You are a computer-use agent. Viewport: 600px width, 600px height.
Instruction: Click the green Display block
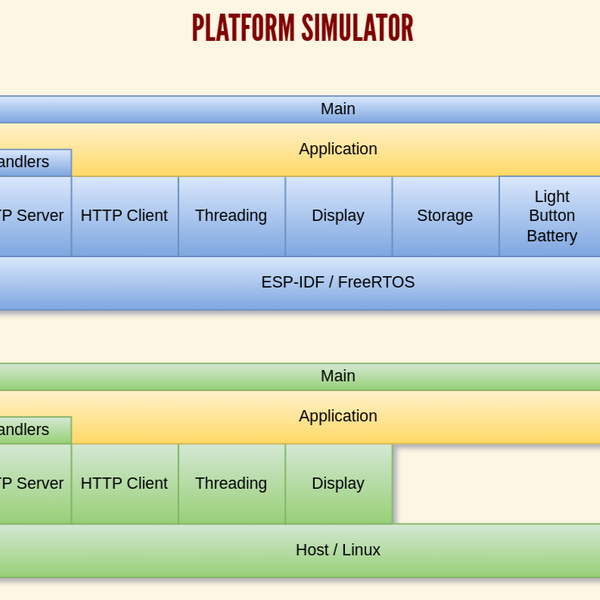point(339,484)
